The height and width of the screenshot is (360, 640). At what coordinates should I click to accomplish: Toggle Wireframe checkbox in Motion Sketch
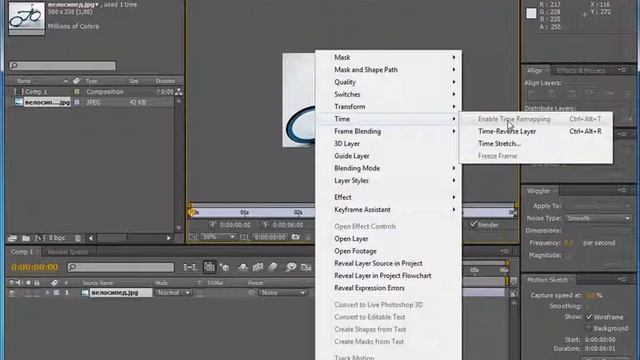[589, 317]
